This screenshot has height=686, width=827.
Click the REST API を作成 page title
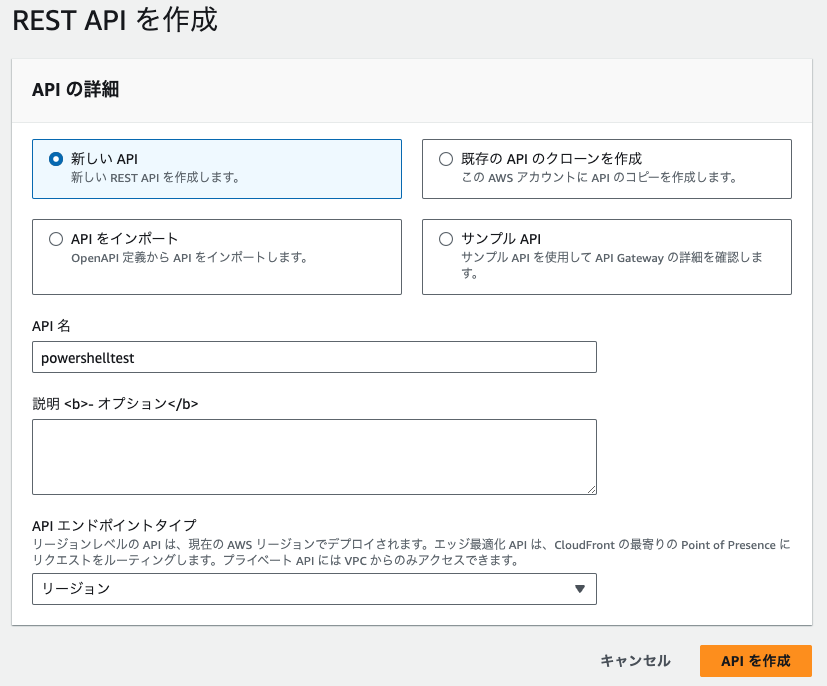pyautogui.click(x=115, y=20)
